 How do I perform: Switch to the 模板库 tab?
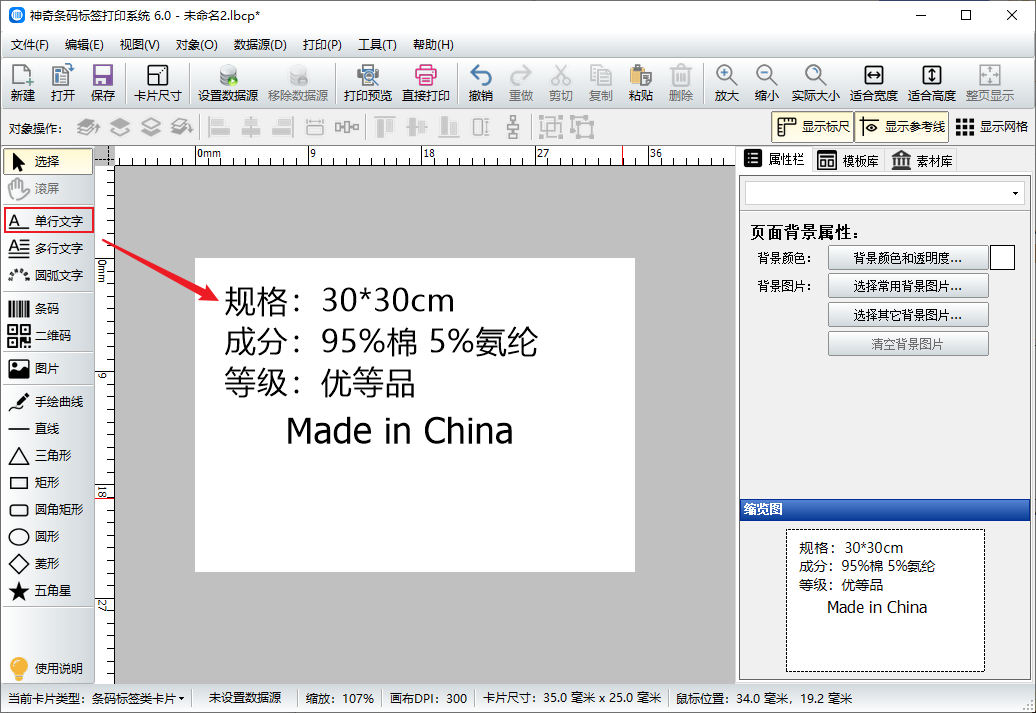pyautogui.click(x=847, y=161)
